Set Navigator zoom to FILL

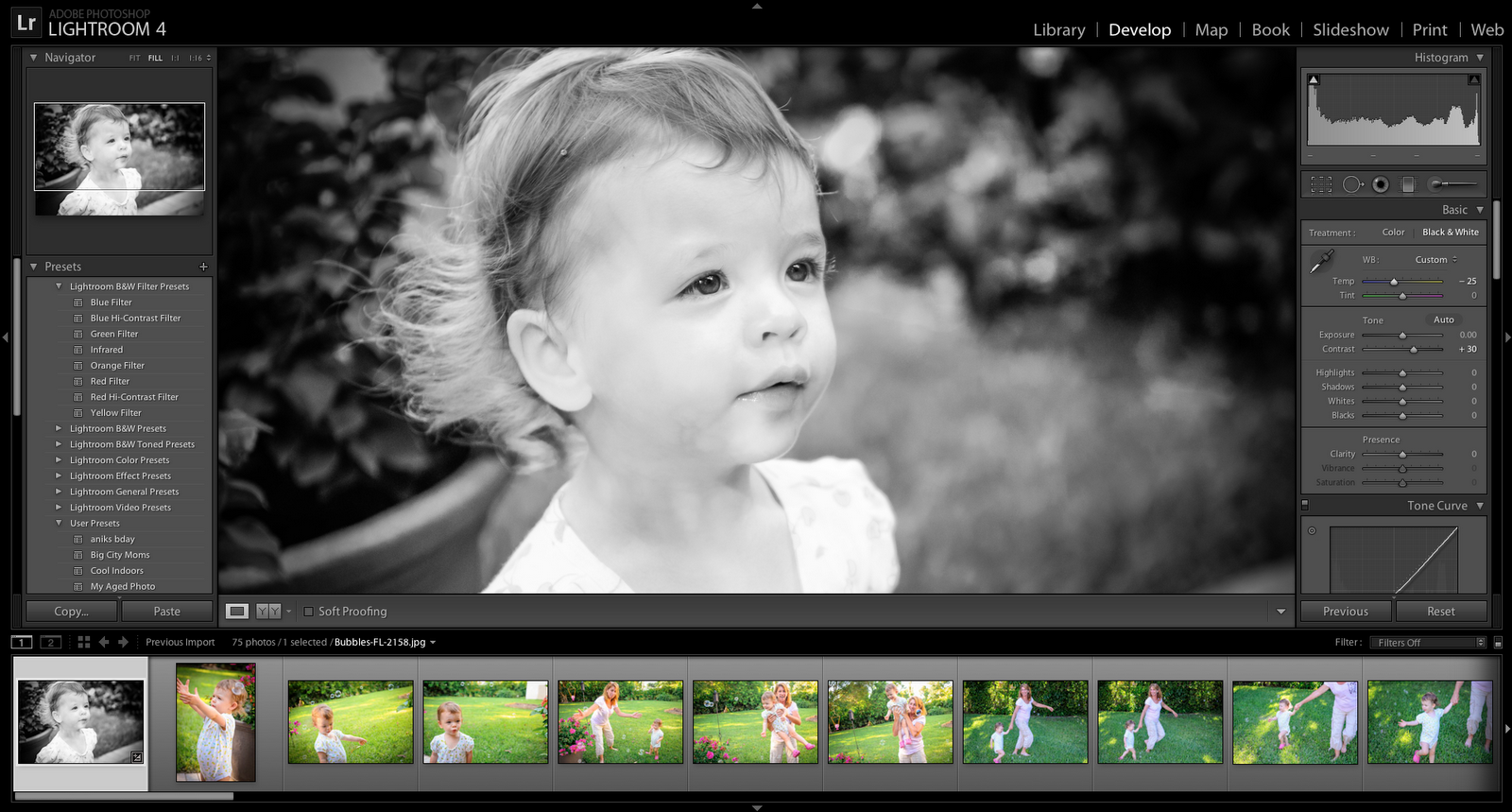[x=155, y=58]
